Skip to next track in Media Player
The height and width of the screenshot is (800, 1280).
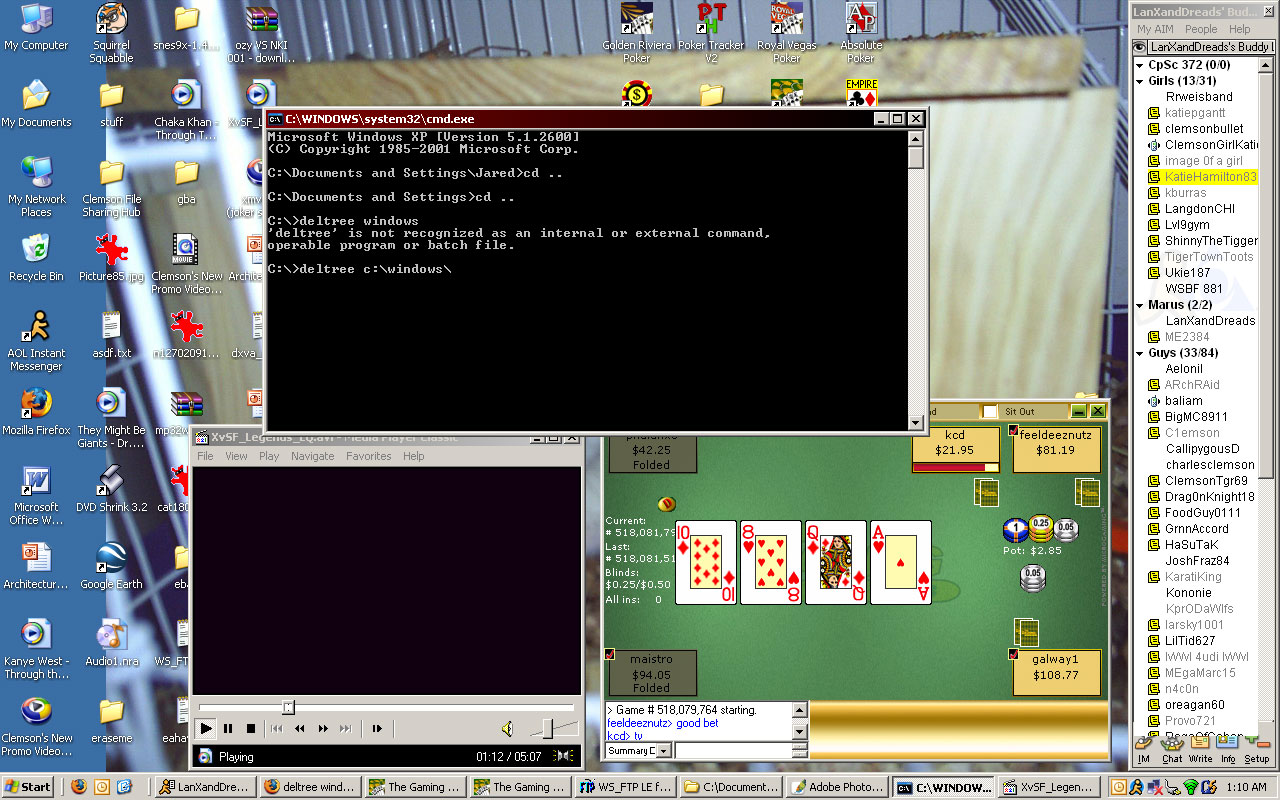coord(346,729)
